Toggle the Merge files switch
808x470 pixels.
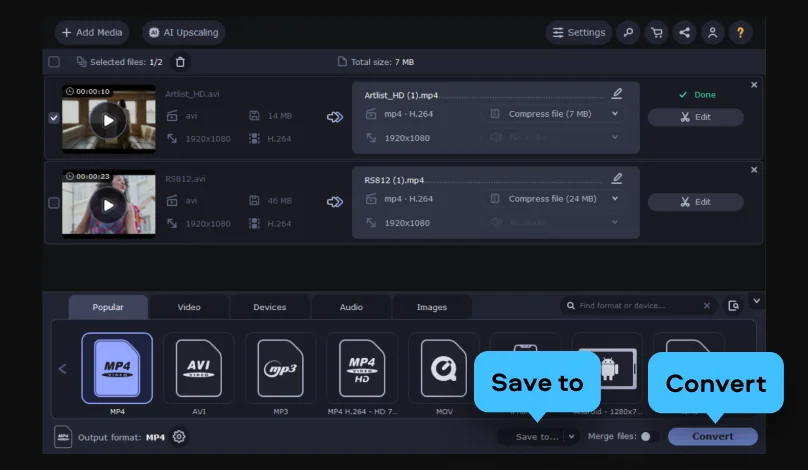pyautogui.click(x=645, y=437)
